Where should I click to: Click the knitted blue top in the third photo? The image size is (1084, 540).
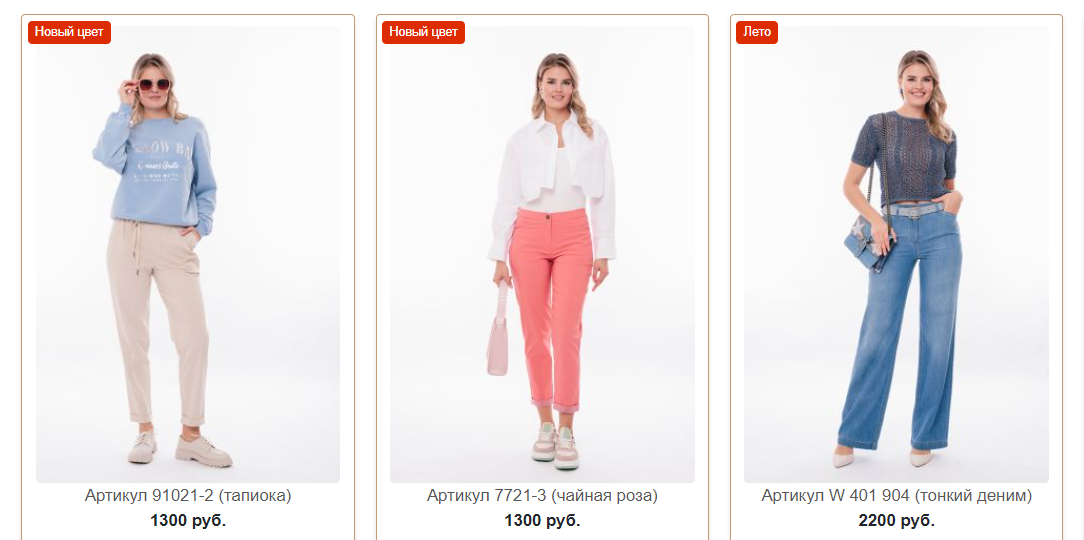[x=904, y=158]
